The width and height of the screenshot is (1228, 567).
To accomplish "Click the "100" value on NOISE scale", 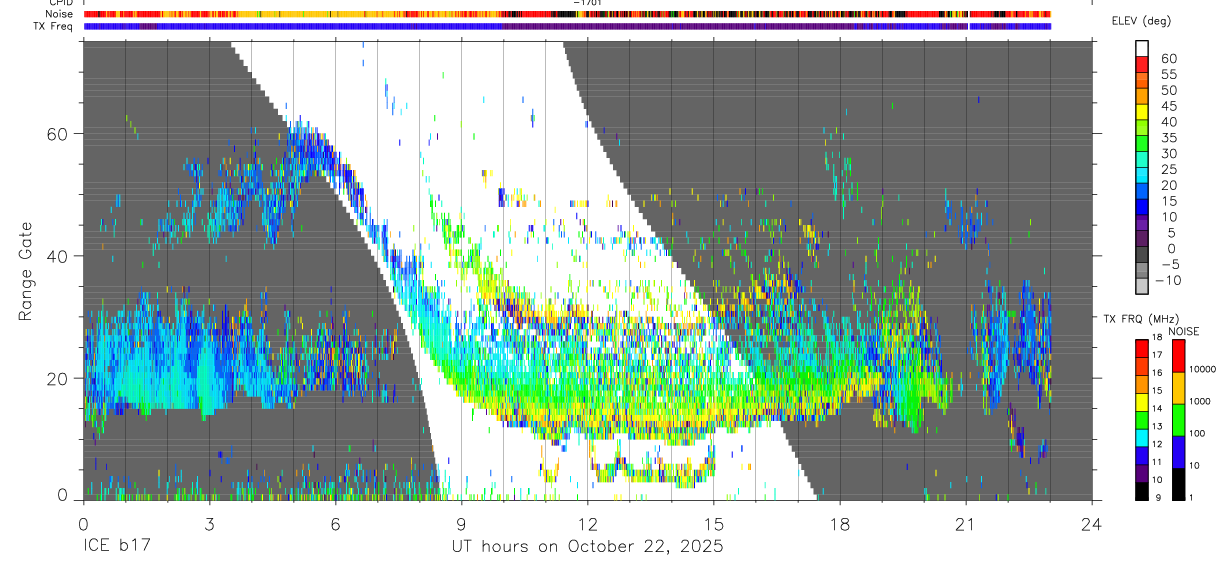I will 1197,433.
